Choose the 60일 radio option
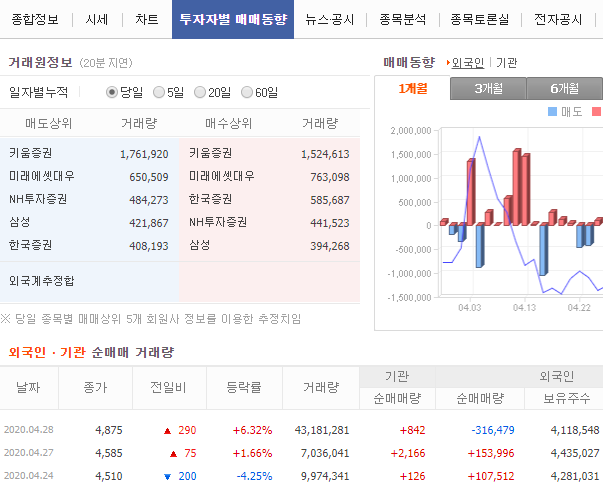This screenshot has height=495, width=603. (247, 92)
